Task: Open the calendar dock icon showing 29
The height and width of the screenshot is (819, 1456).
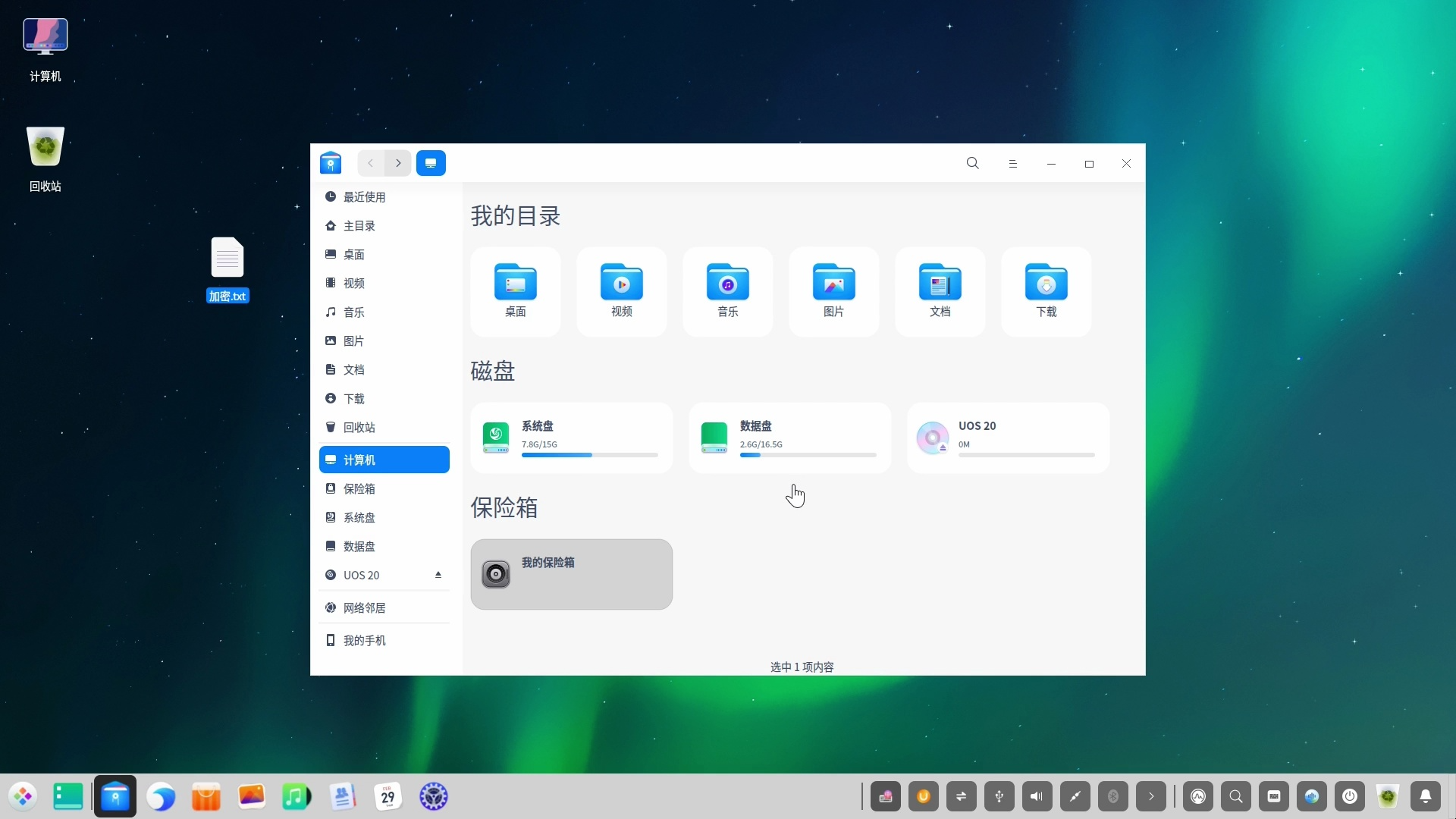Action: [388, 797]
